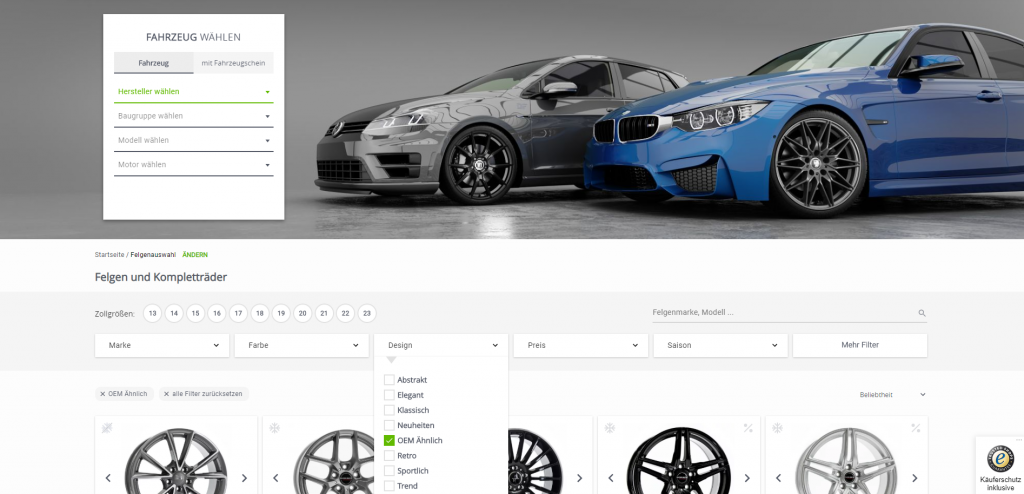Open the Hersteller wählen dropdown
1024x494 pixels.
tap(193, 91)
